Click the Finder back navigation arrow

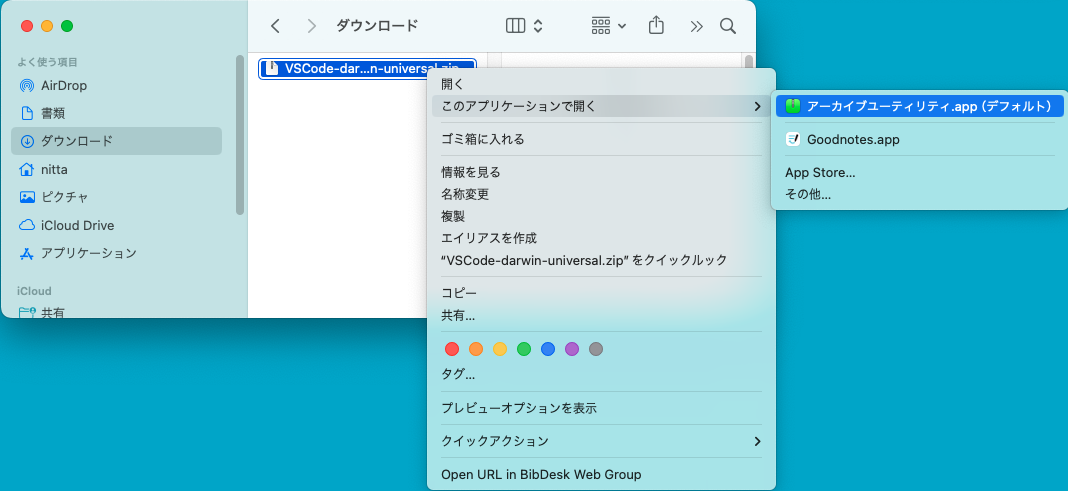(x=275, y=26)
